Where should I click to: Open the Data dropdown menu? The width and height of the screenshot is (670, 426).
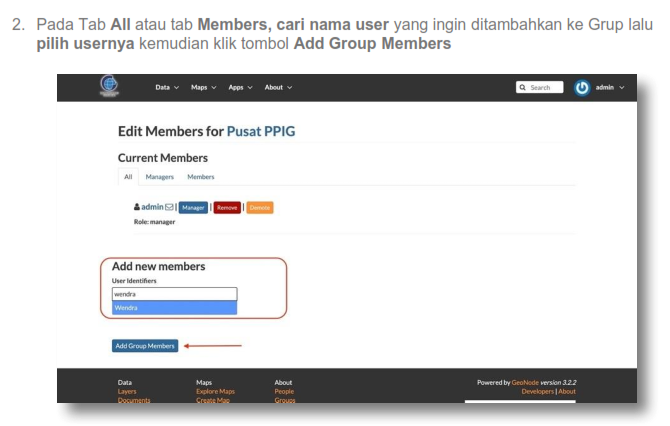click(166, 87)
